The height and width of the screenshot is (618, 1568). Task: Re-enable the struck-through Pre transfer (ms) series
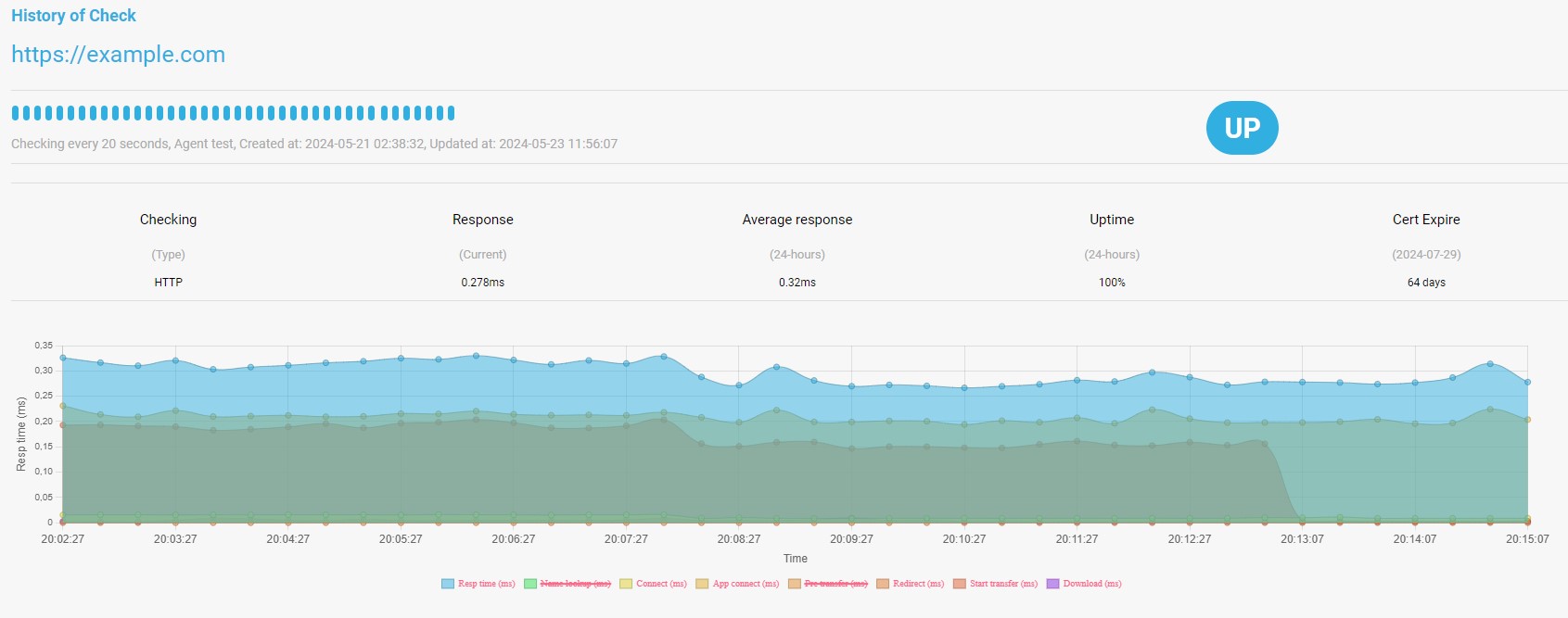(835, 584)
